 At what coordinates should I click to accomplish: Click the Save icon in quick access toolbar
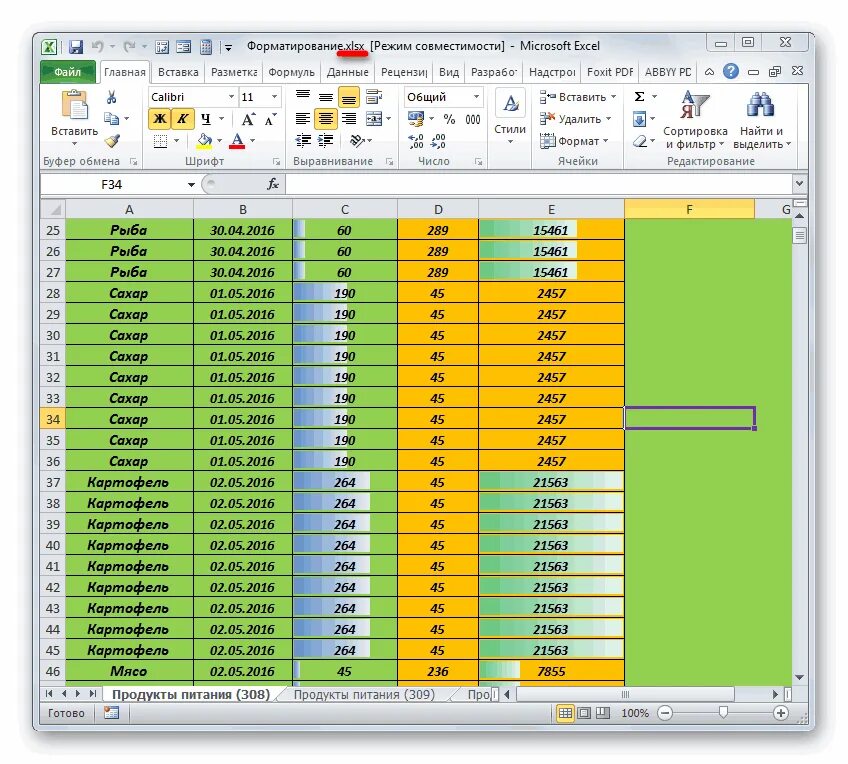point(76,47)
